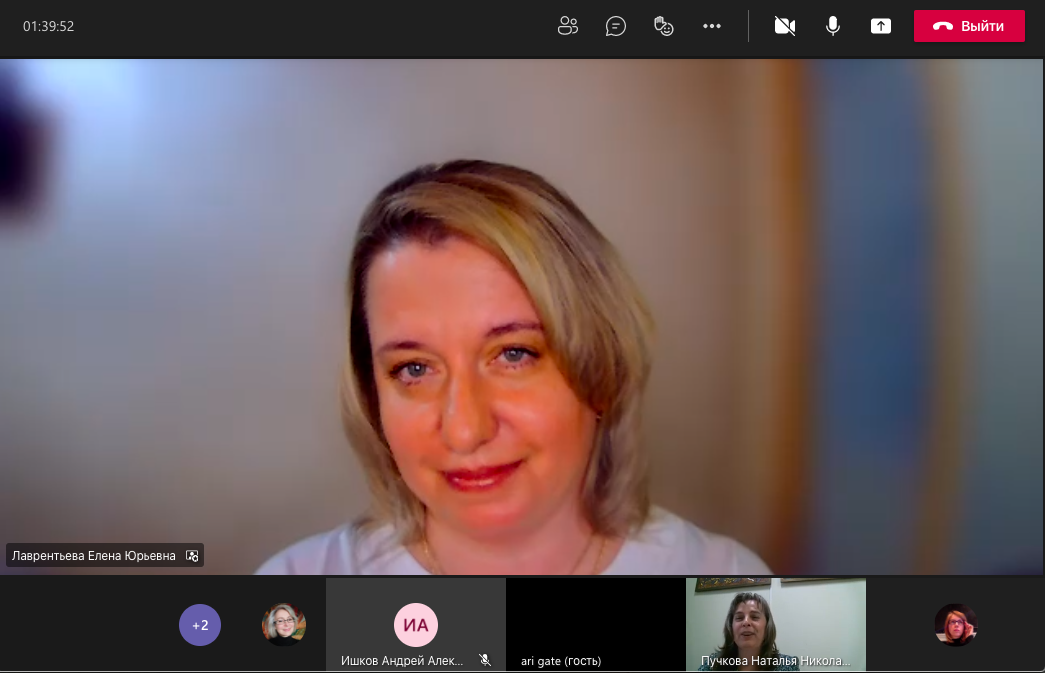This screenshot has width=1045, height=673.
Task: Click the far-right round participant avatar
Action: [956, 625]
